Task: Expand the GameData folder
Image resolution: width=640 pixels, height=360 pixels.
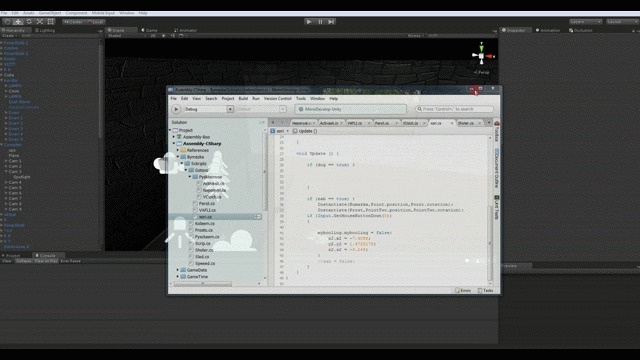Action: (178, 270)
